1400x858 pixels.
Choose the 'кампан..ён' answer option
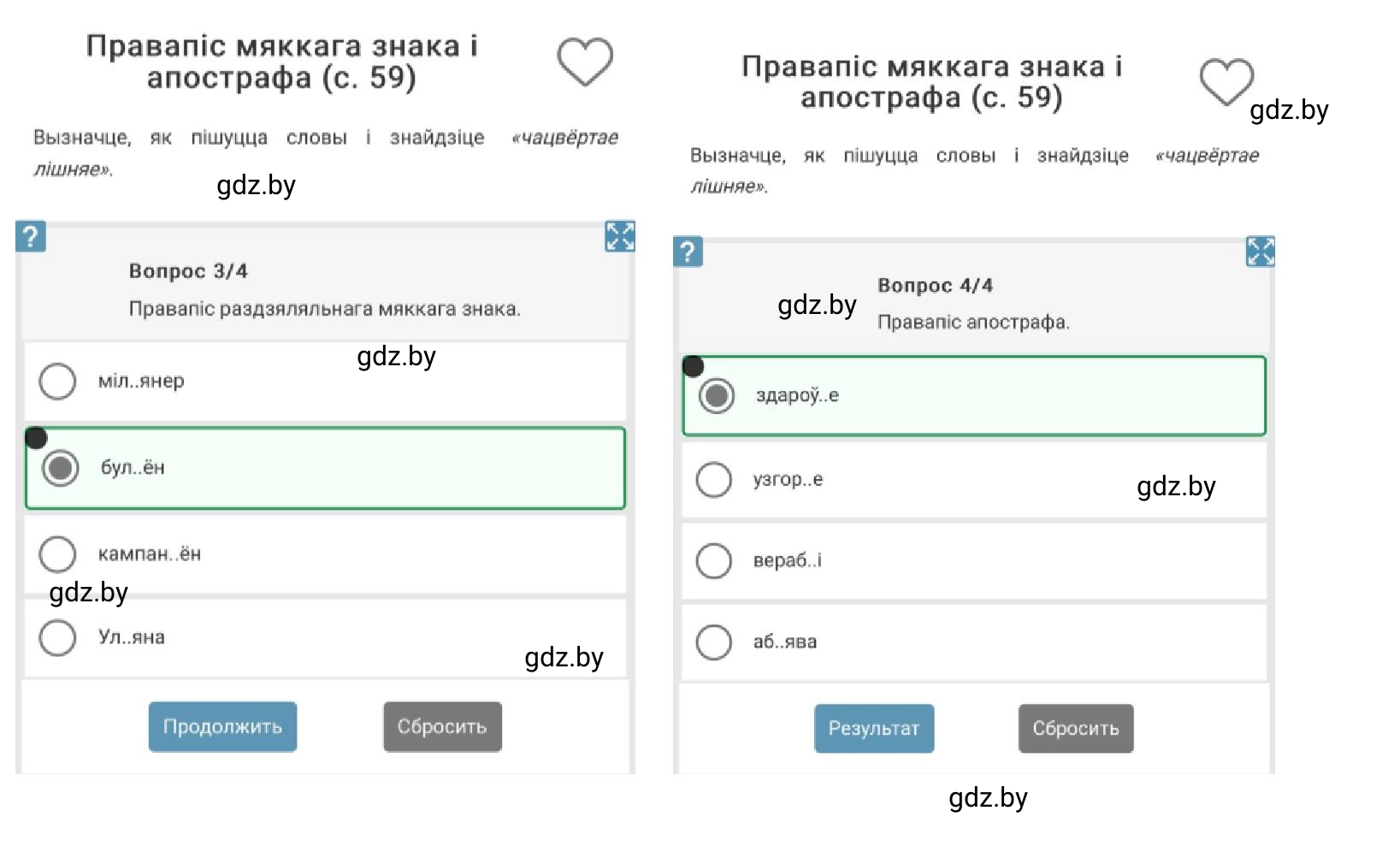pos(325,554)
